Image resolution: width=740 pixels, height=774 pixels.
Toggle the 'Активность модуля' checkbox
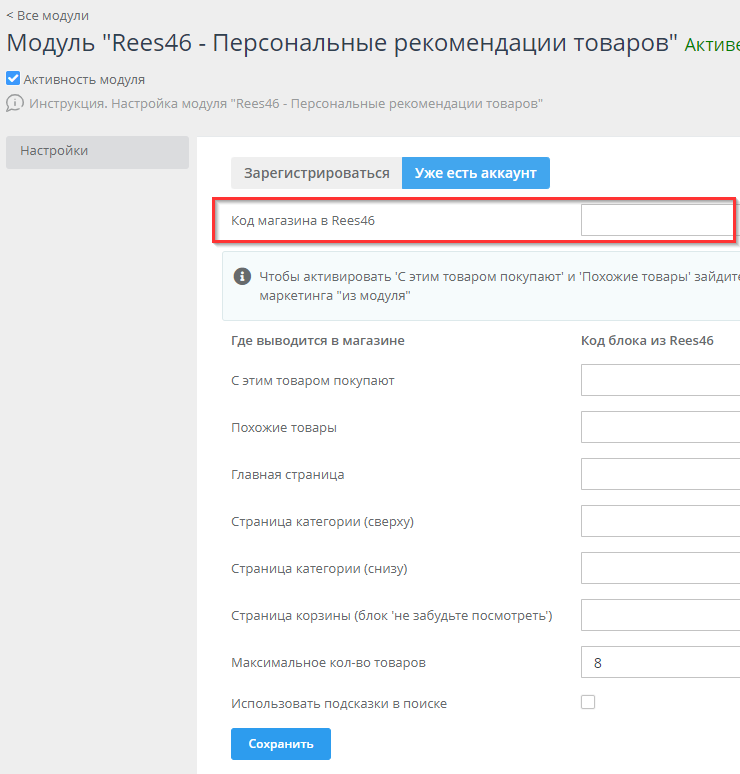coord(13,79)
